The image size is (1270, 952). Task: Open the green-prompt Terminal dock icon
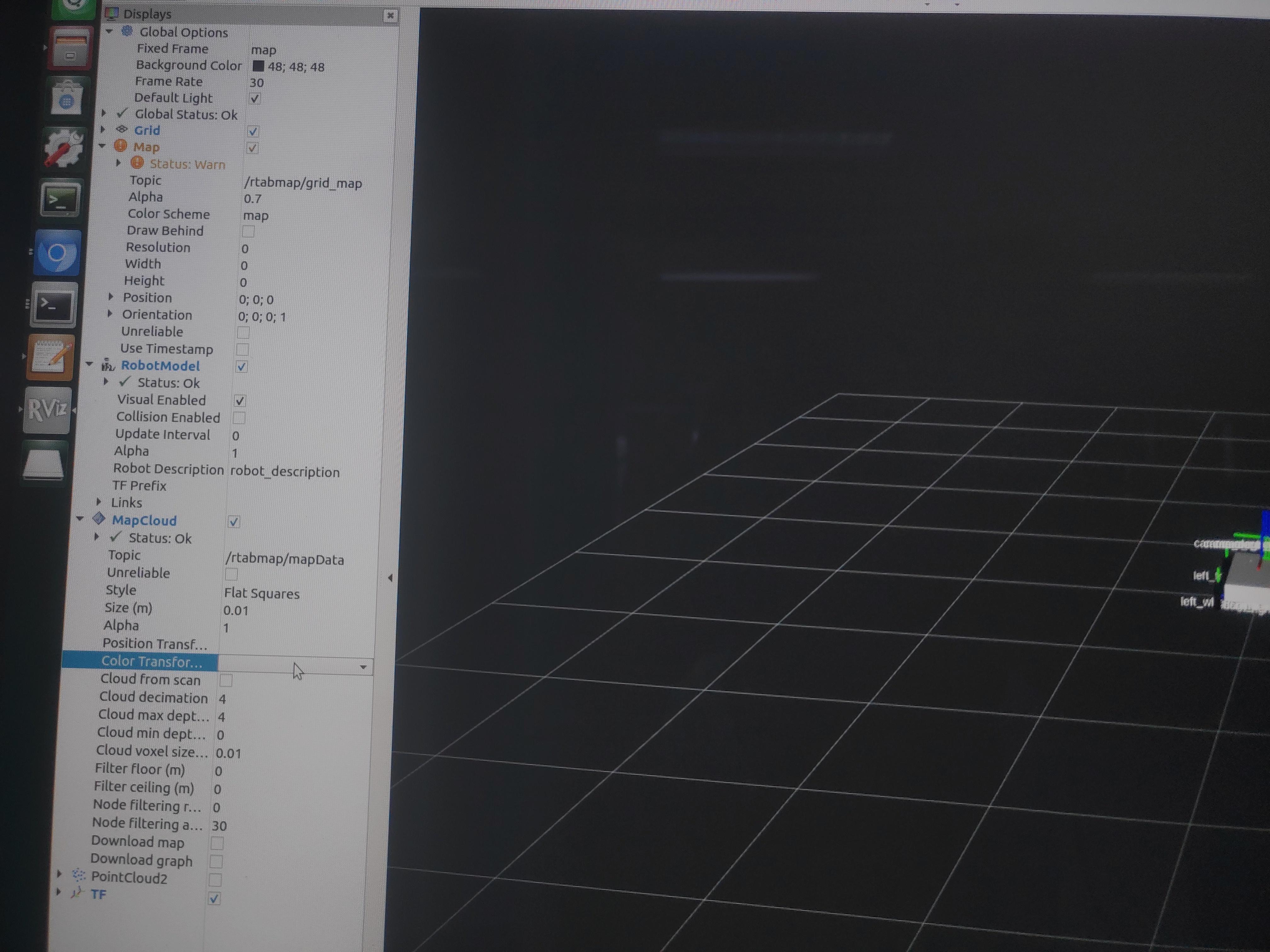60,199
